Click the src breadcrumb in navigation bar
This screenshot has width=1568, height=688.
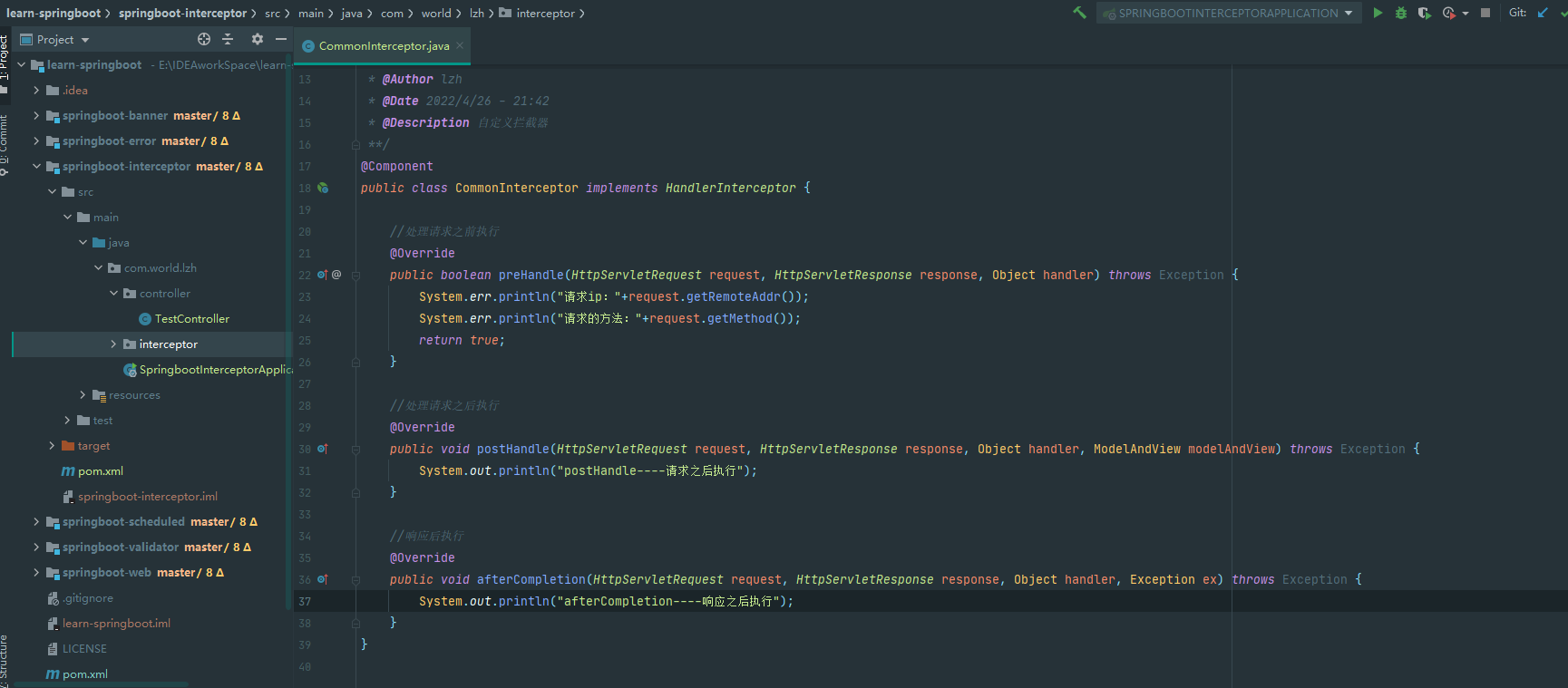(272, 13)
